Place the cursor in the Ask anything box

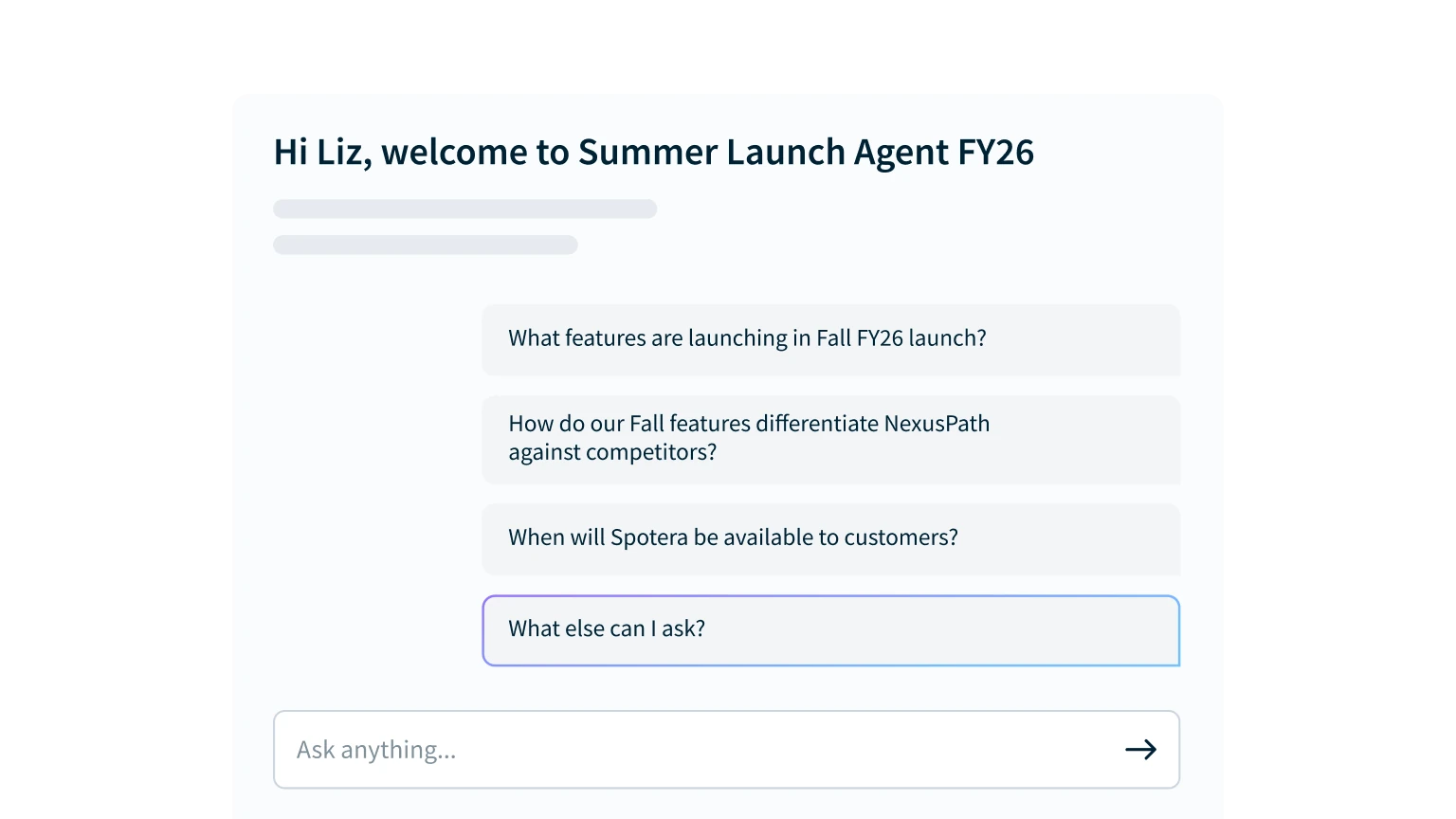pyautogui.click(x=692, y=750)
